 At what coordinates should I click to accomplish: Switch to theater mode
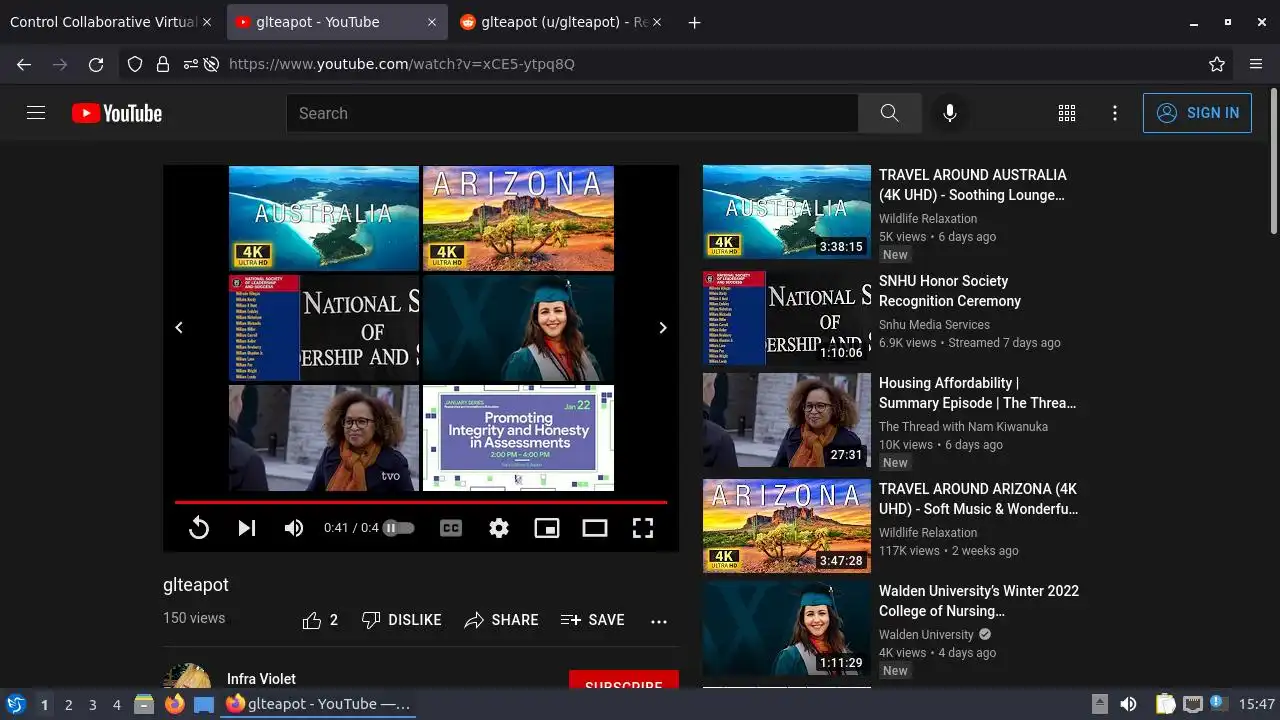pyautogui.click(x=595, y=528)
